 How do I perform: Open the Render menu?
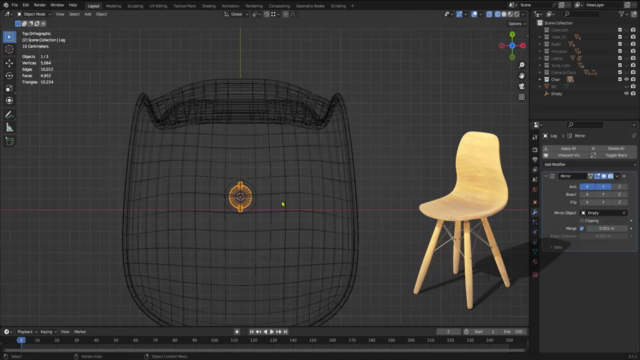[x=40, y=5]
